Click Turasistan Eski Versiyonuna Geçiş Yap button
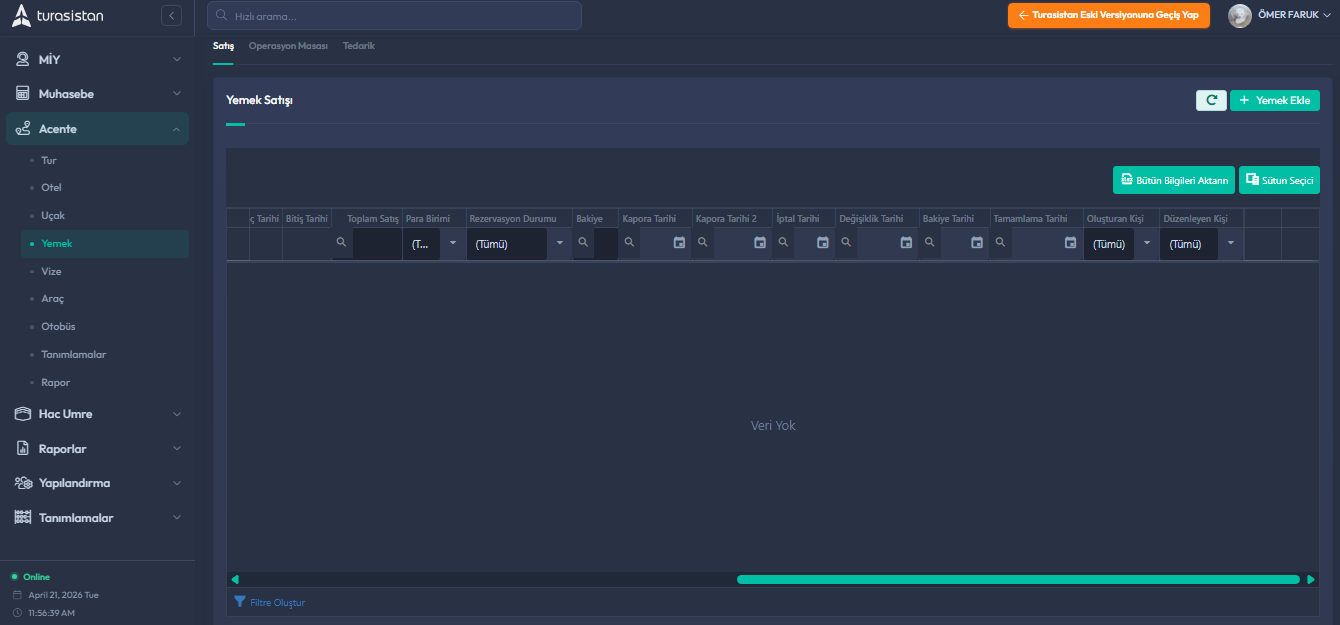Image resolution: width=1340 pixels, height=625 pixels. 1108,16
